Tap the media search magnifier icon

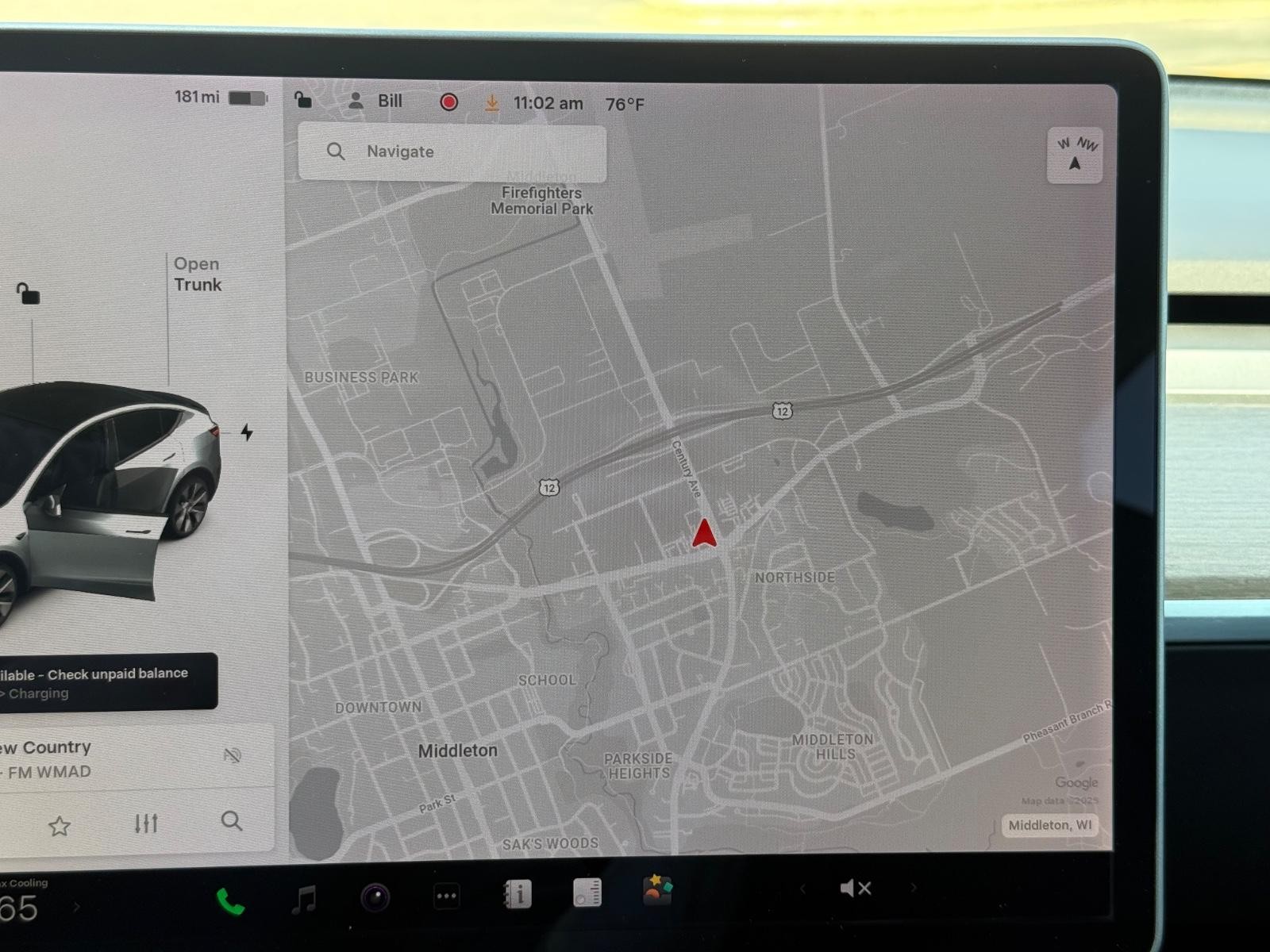[x=231, y=820]
